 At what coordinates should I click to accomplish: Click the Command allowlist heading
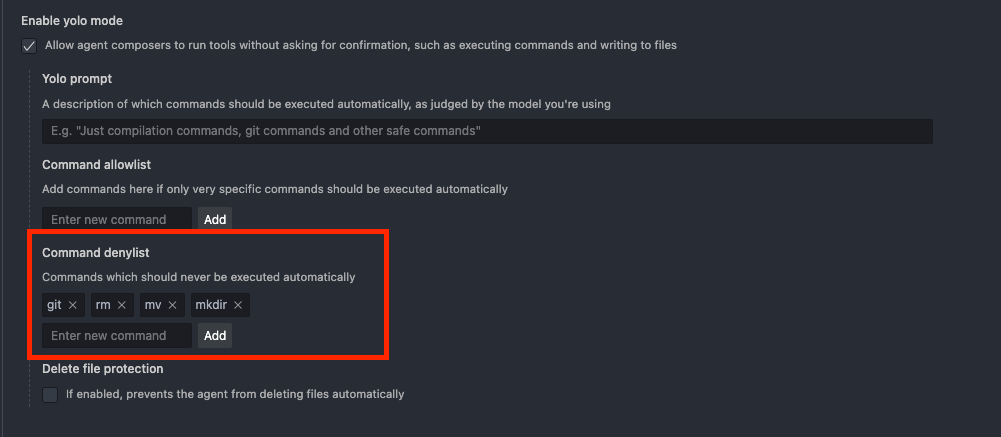coord(96,165)
